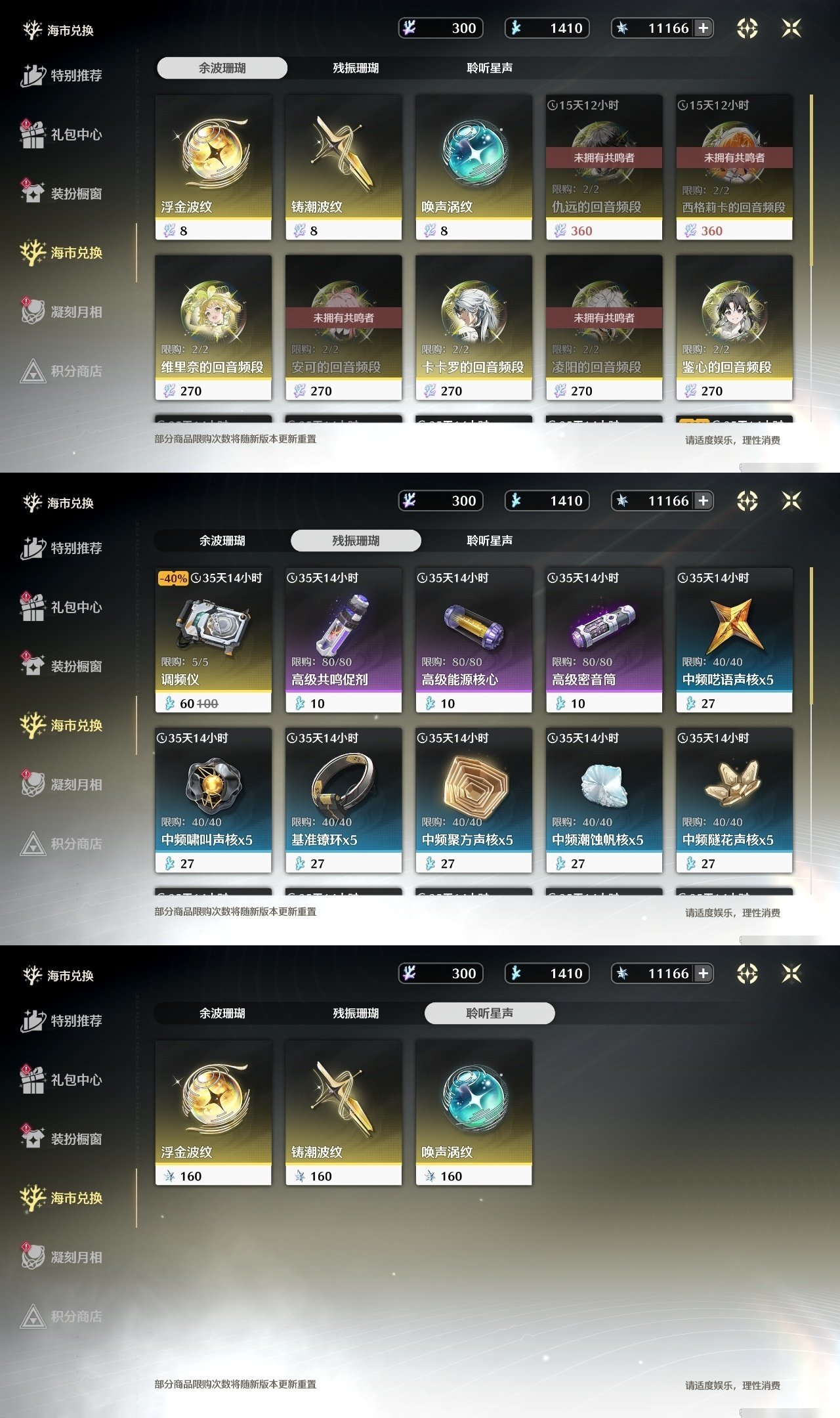Image resolution: width=840 pixels, height=1418 pixels.
Task: Choose 卡卡罗的回音频段 character item
Action: click(x=474, y=328)
